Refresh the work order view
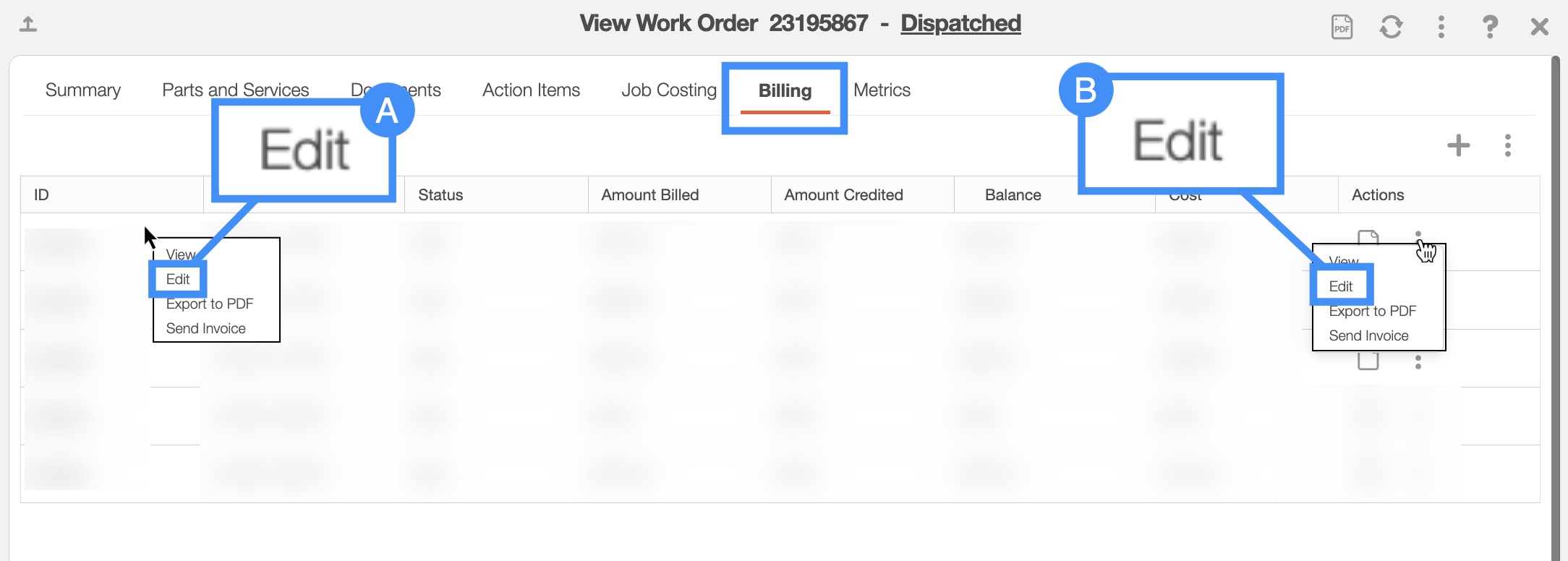The image size is (1568, 561). pos(1391,27)
